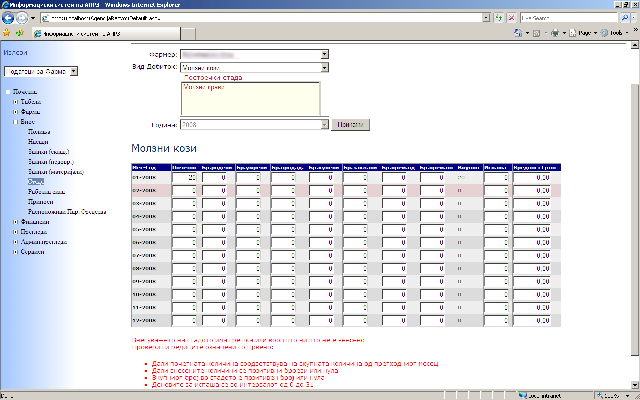
Task: Open the farm dropdown at top of form
Action: 324,54
